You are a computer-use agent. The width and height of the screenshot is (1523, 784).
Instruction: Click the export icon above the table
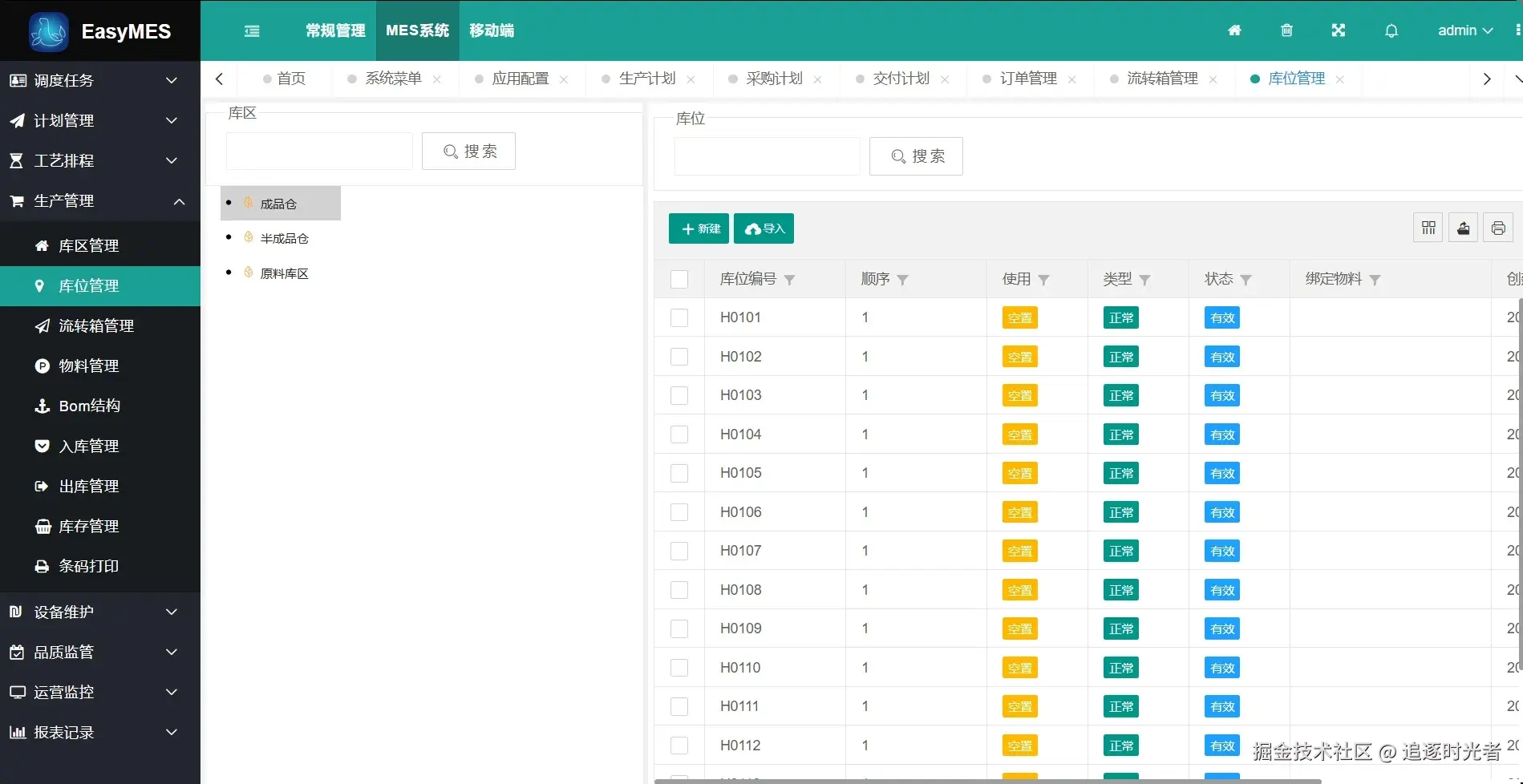point(1464,228)
